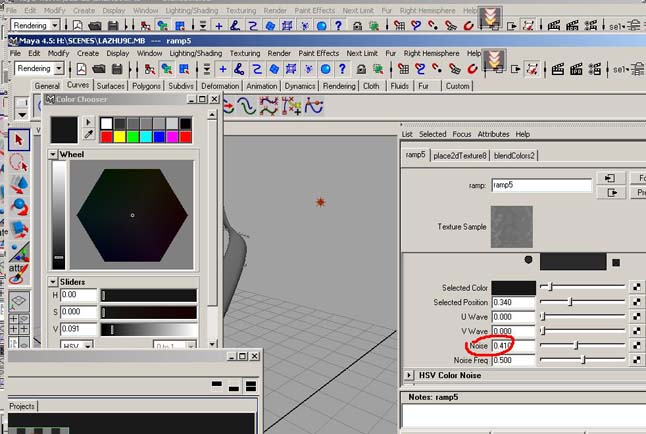Toggle snap to points
This screenshot has width=646, height=434.
(437, 69)
